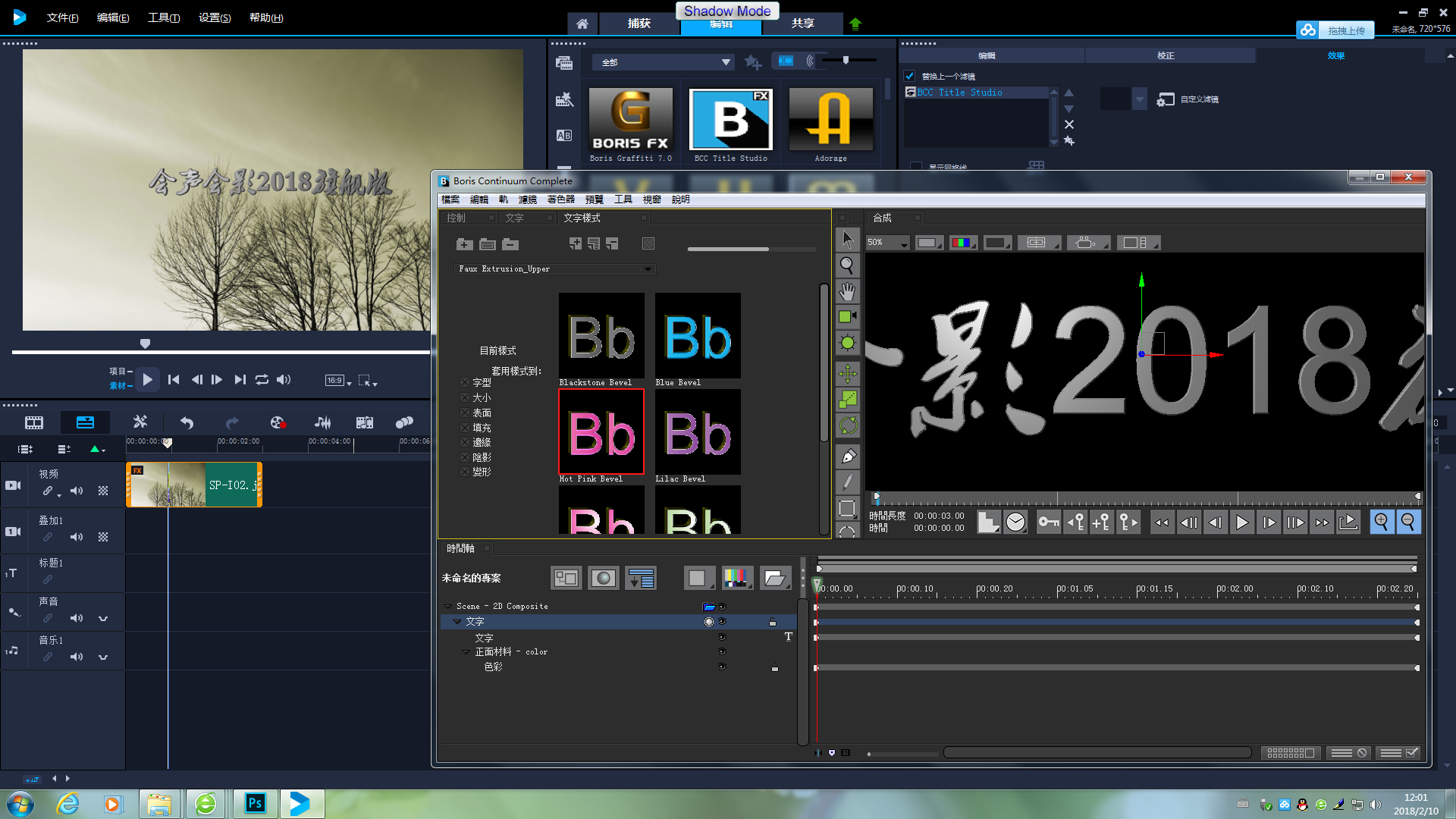The image size is (1456, 819).
Task: Open the 濾鏡 menu in Boris
Action: (x=528, y=199)
